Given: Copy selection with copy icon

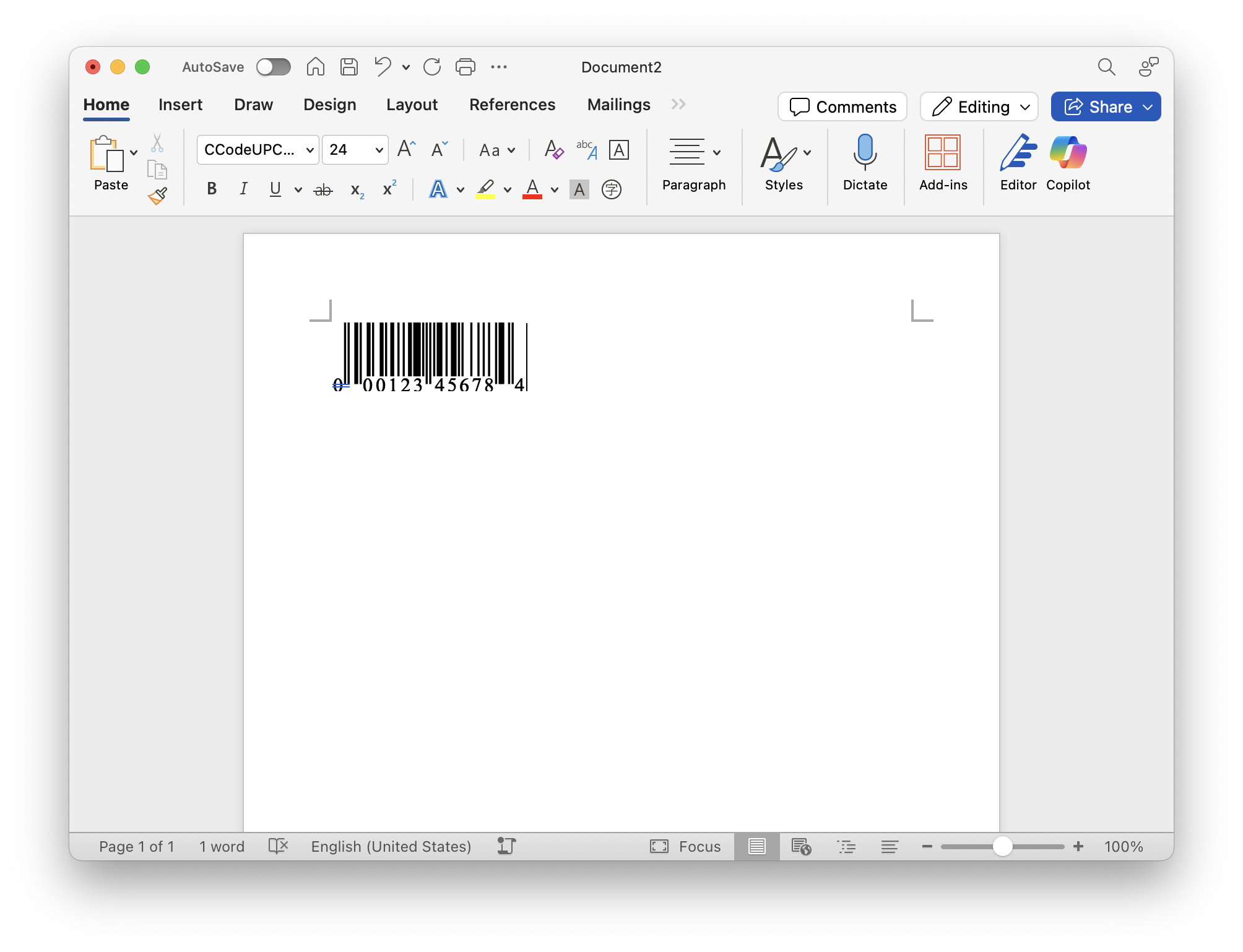Looking at the screenshot, I should coord(157,170).
